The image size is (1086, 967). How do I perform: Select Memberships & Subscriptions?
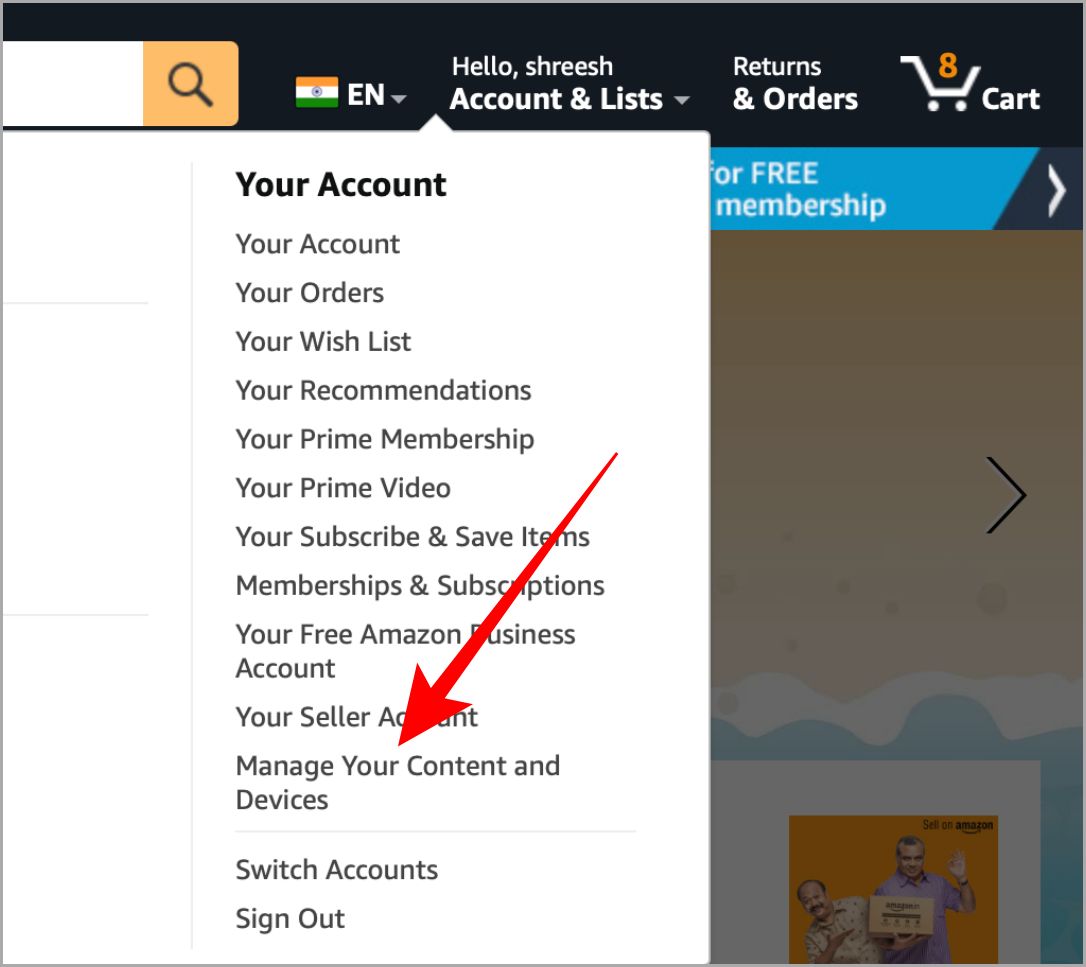click(419, 585)
